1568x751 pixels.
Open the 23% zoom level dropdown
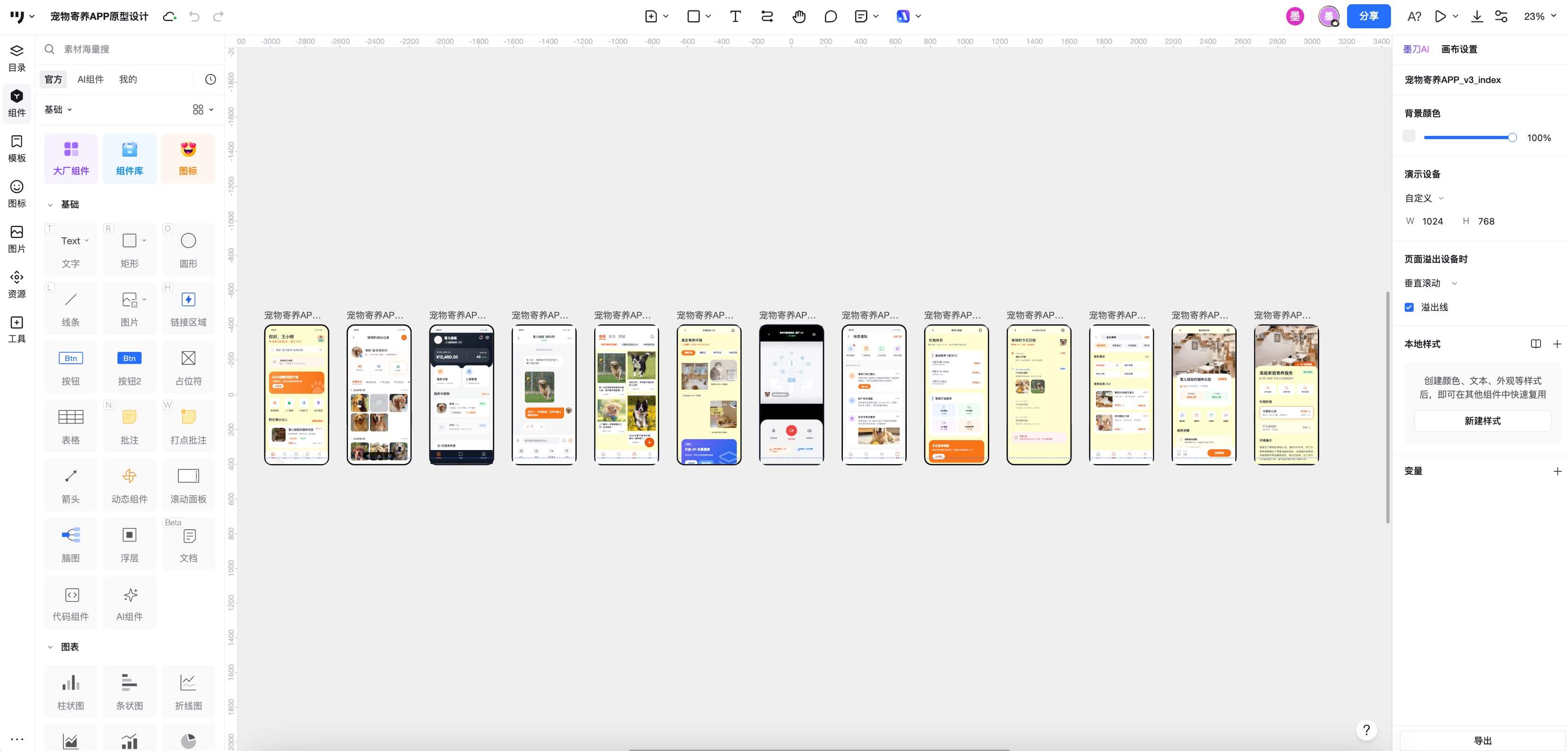pos(1539,17)
